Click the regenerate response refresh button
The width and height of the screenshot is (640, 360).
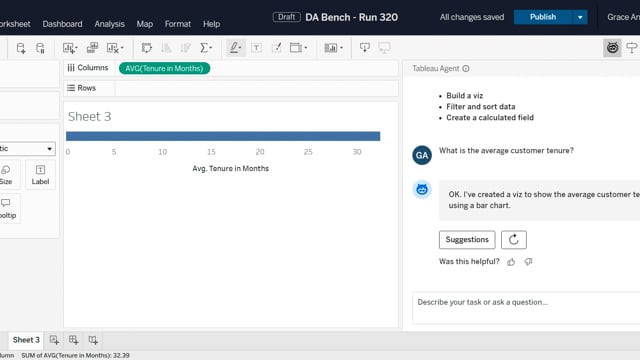click(514, 240)
